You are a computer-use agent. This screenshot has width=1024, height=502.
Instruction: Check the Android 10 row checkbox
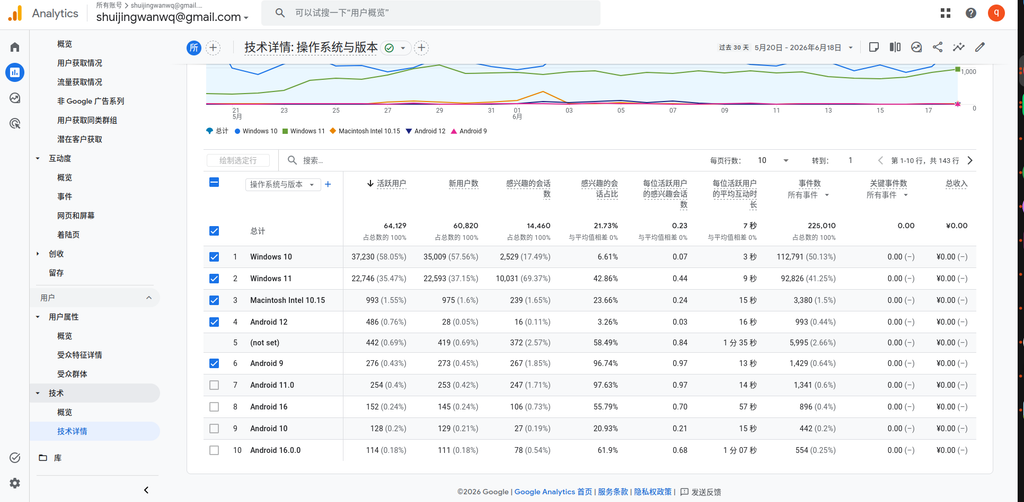214,428
